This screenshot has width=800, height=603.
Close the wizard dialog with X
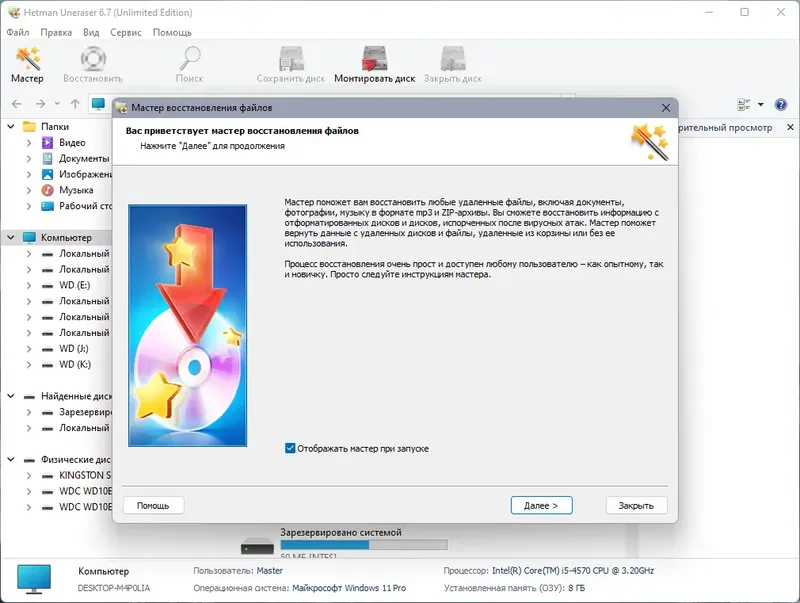[666, 108]
